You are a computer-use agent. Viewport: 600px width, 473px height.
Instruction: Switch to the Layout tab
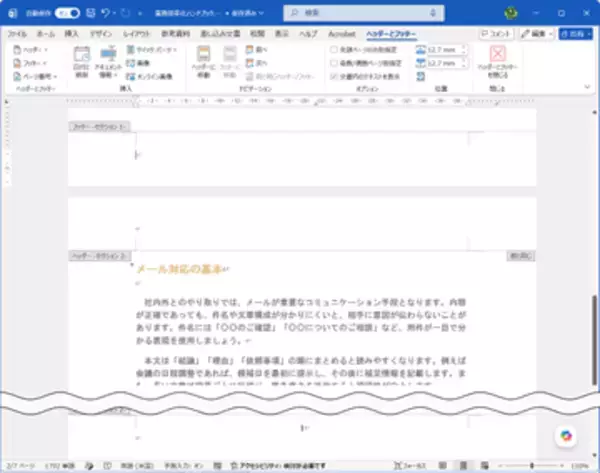click(x=136, y=34)
